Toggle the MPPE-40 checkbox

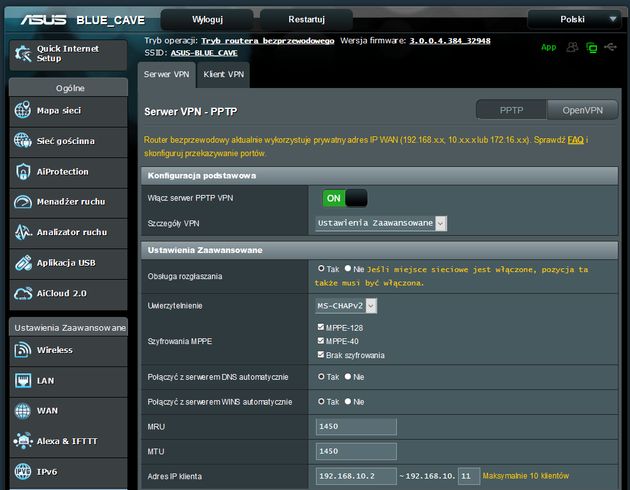click(321, 341)
